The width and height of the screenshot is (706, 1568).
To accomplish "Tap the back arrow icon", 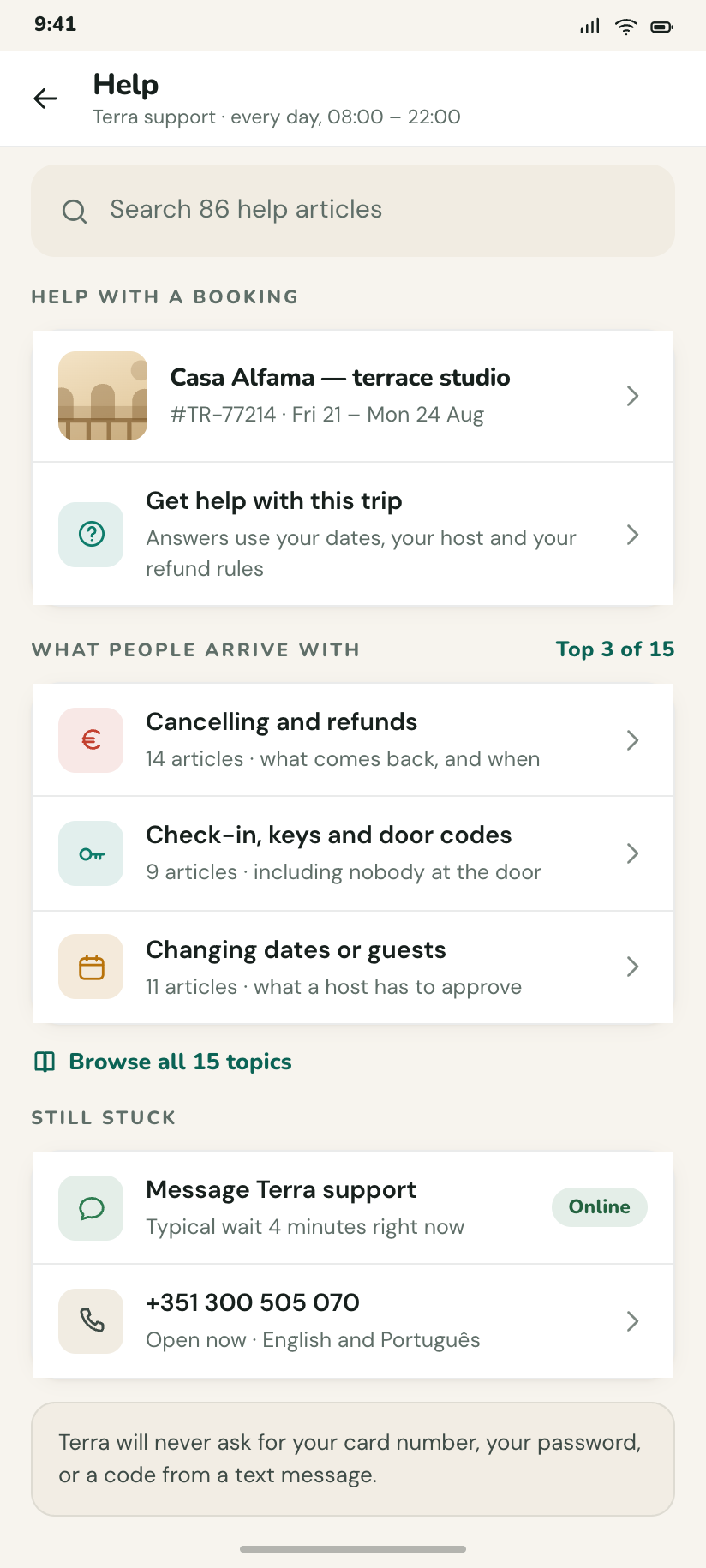I will [x=45, y=99].
